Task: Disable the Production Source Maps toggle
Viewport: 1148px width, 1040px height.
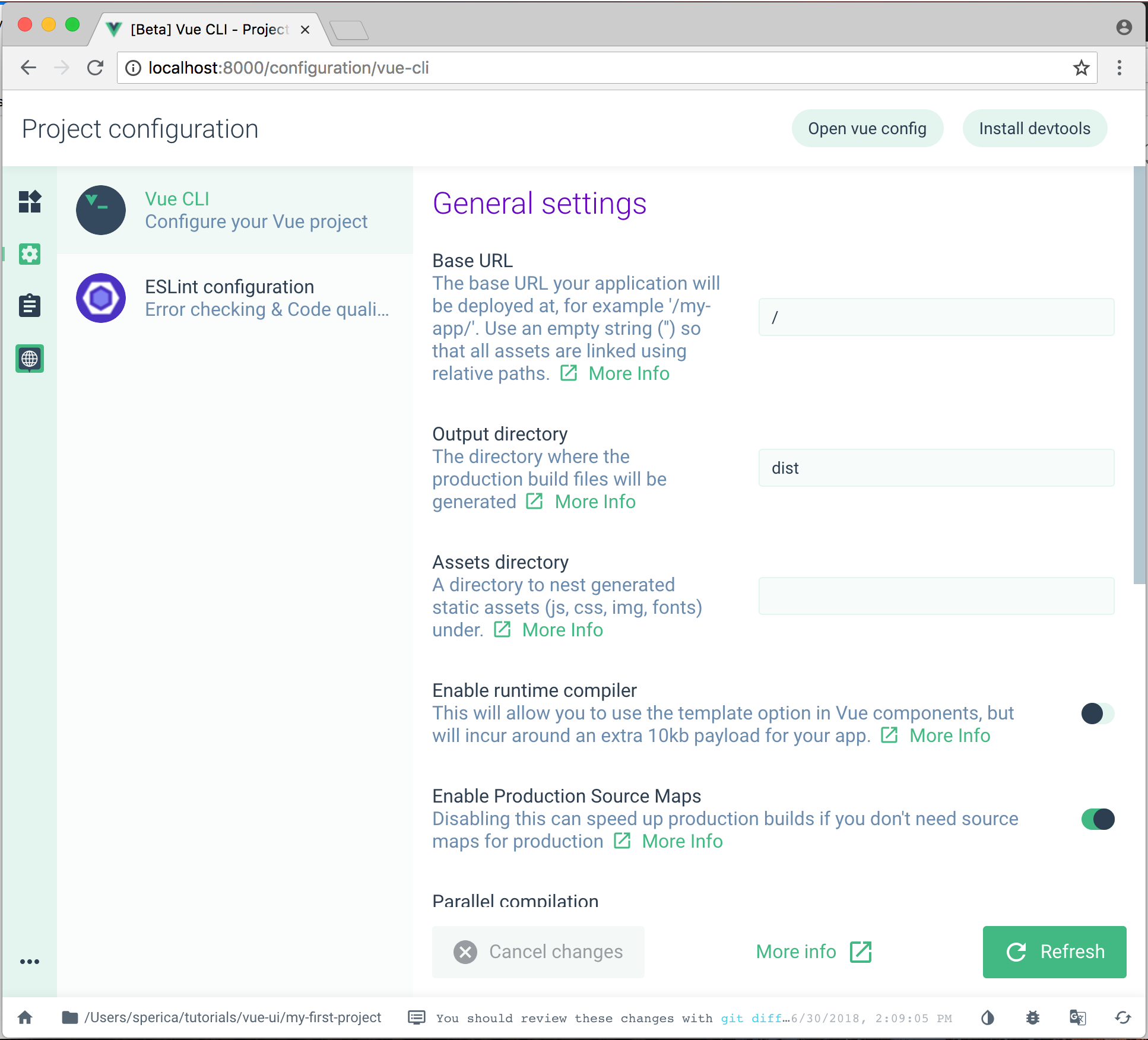Action: tap(1097, 820)
